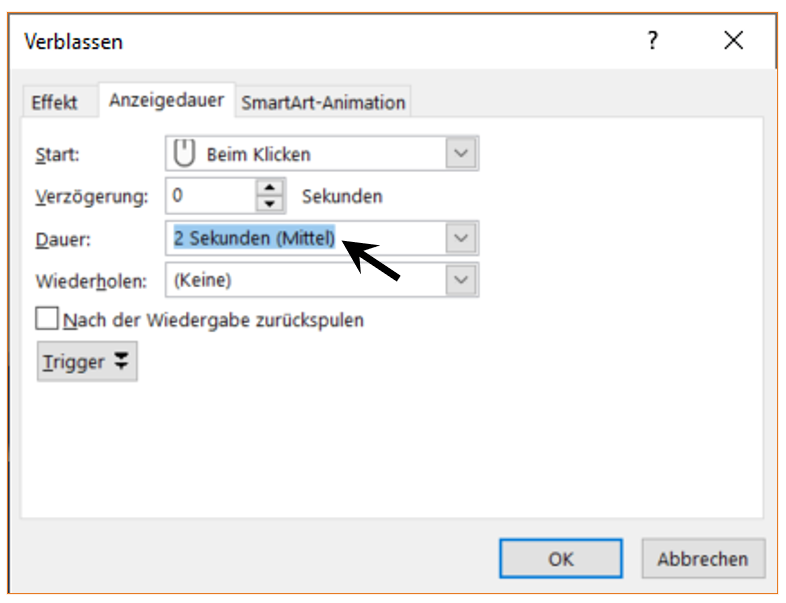Expand the Wiederholen dropdown arrow
Screen dimensions: 786x603
460,281
